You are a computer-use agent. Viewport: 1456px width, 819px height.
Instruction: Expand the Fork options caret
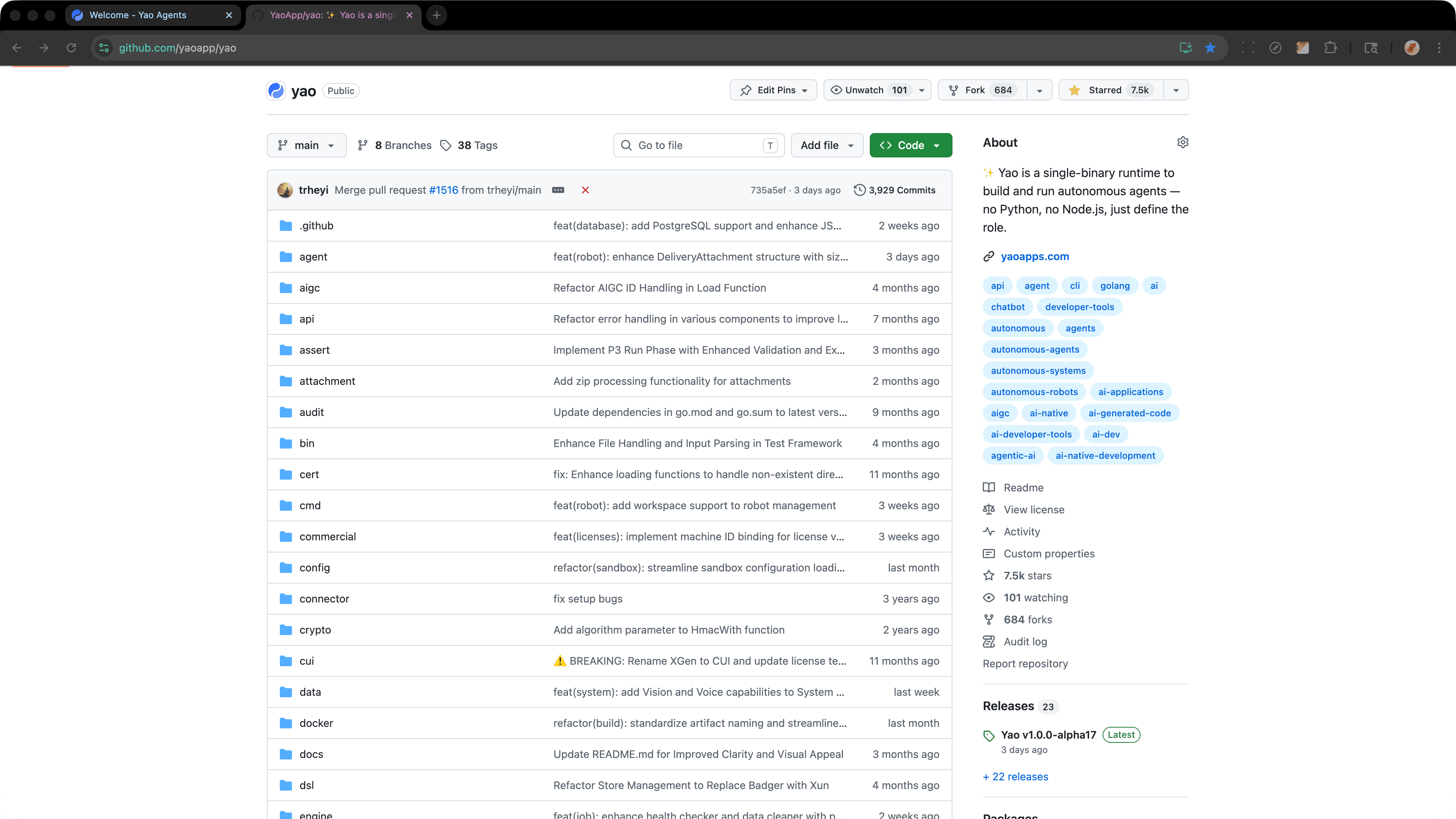(x=1039, y=91)
